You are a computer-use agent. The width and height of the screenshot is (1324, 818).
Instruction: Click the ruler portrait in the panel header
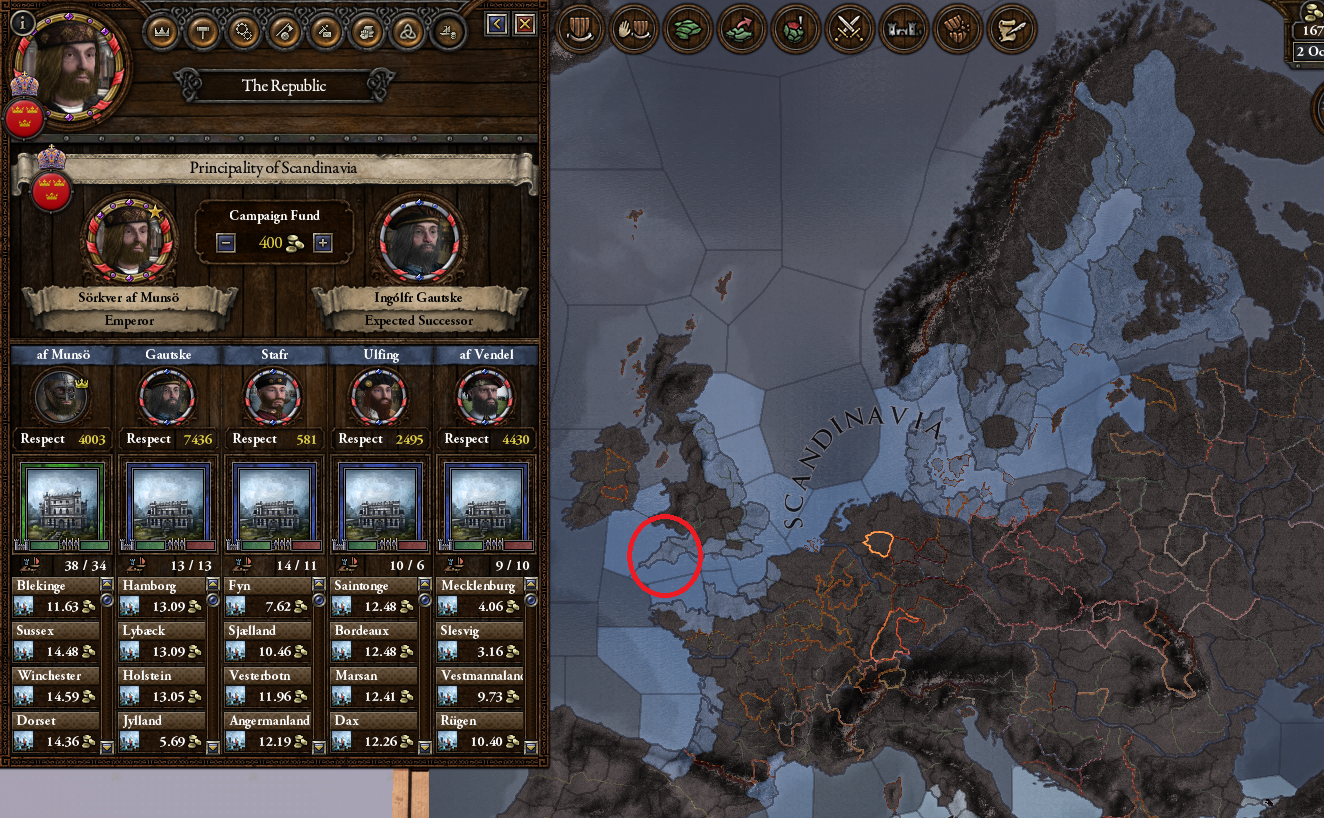(70, 65)
